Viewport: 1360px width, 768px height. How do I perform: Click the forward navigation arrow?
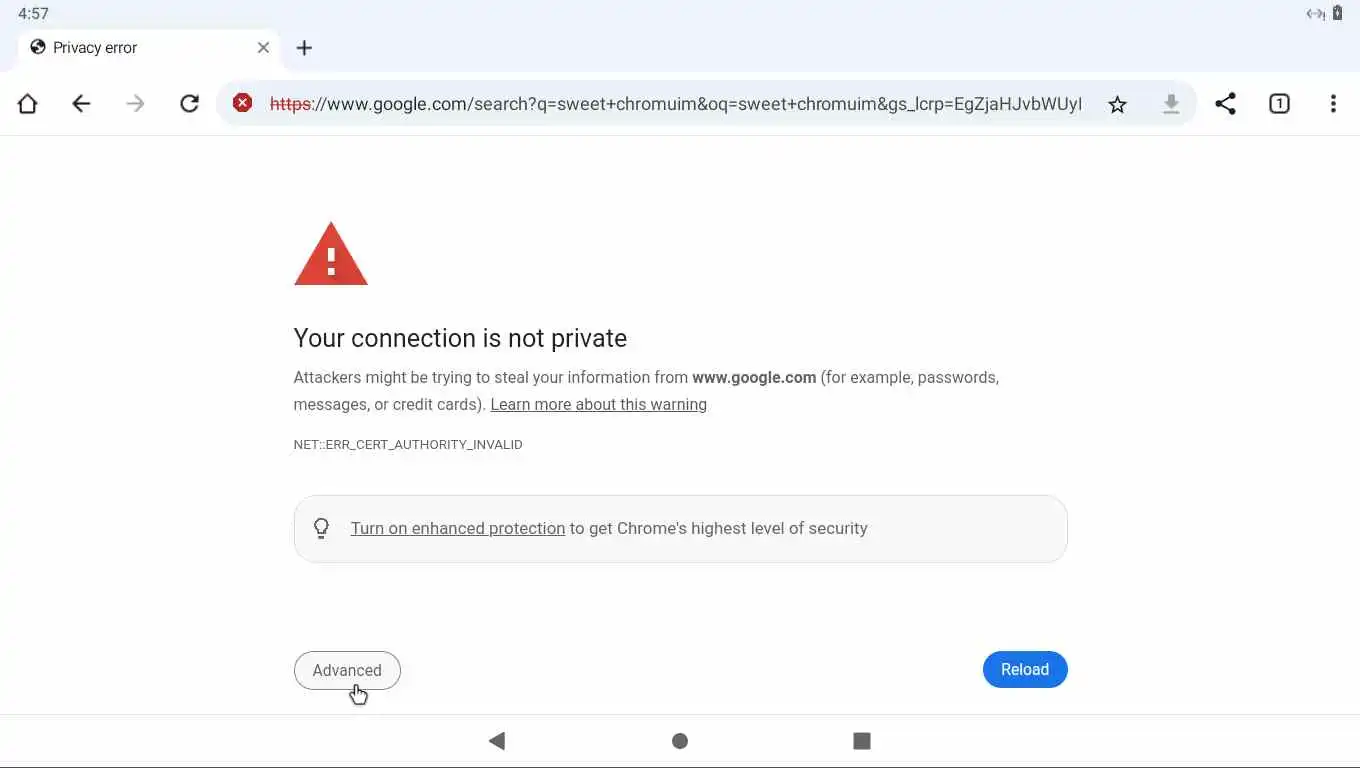click(135, 104)
